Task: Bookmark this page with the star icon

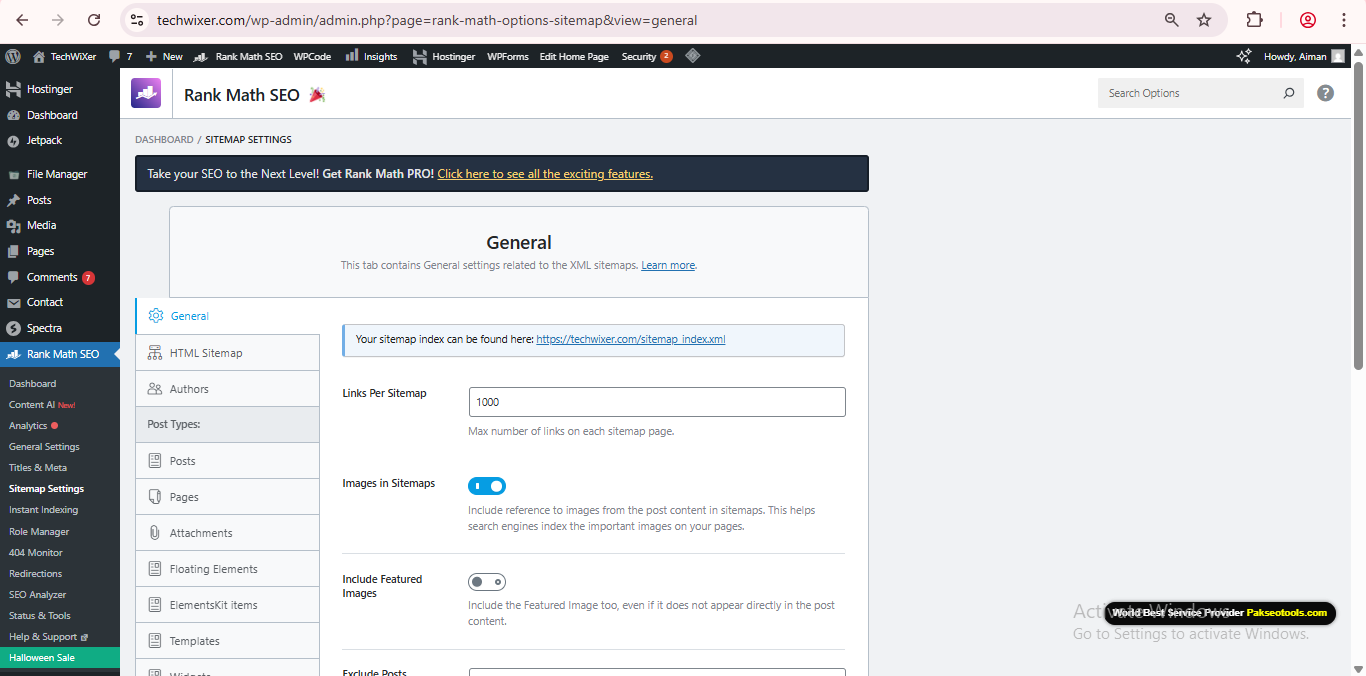Action: click(x=1204, y=20)
